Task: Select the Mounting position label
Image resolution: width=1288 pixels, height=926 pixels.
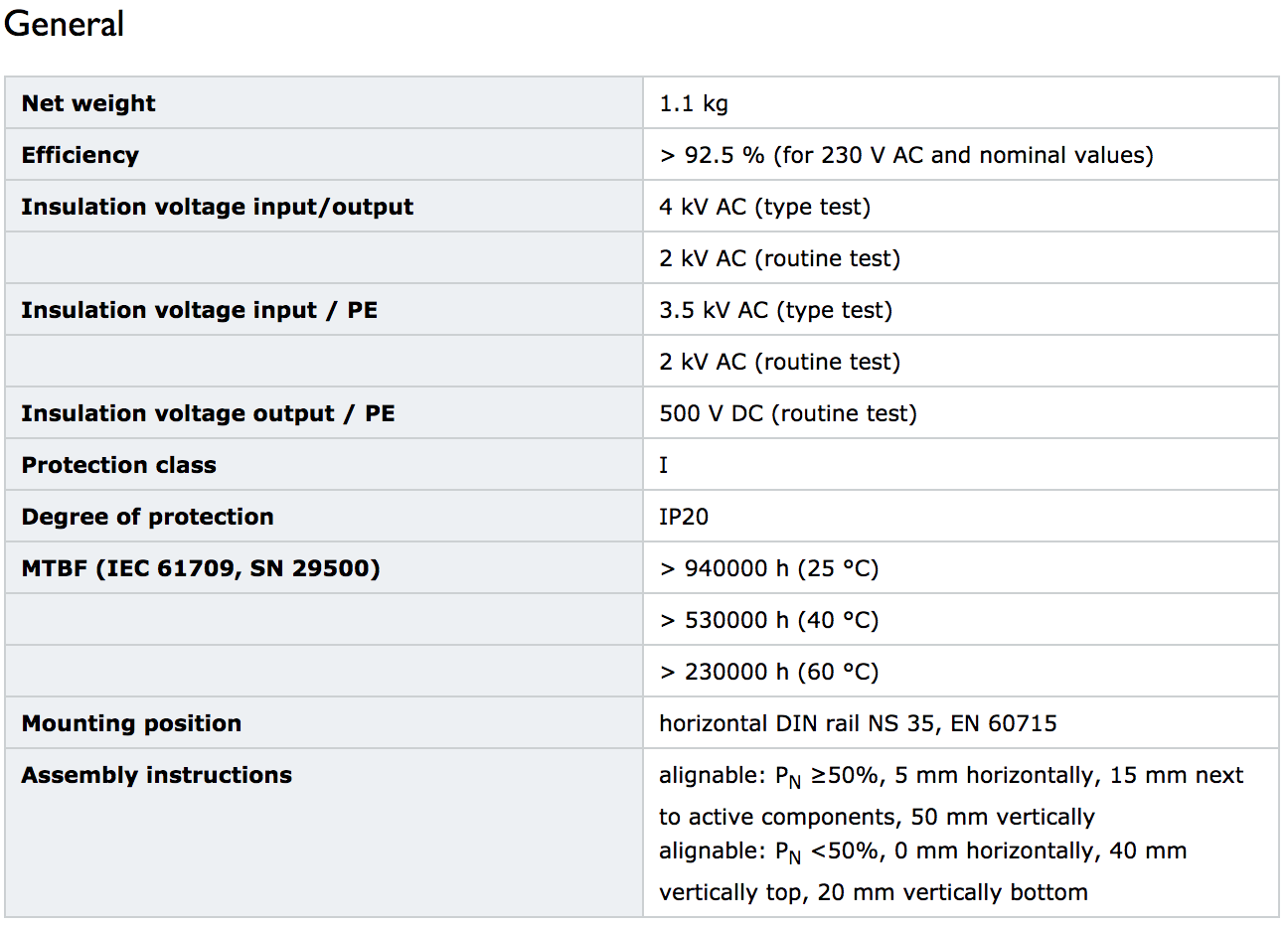Action: 132,723
